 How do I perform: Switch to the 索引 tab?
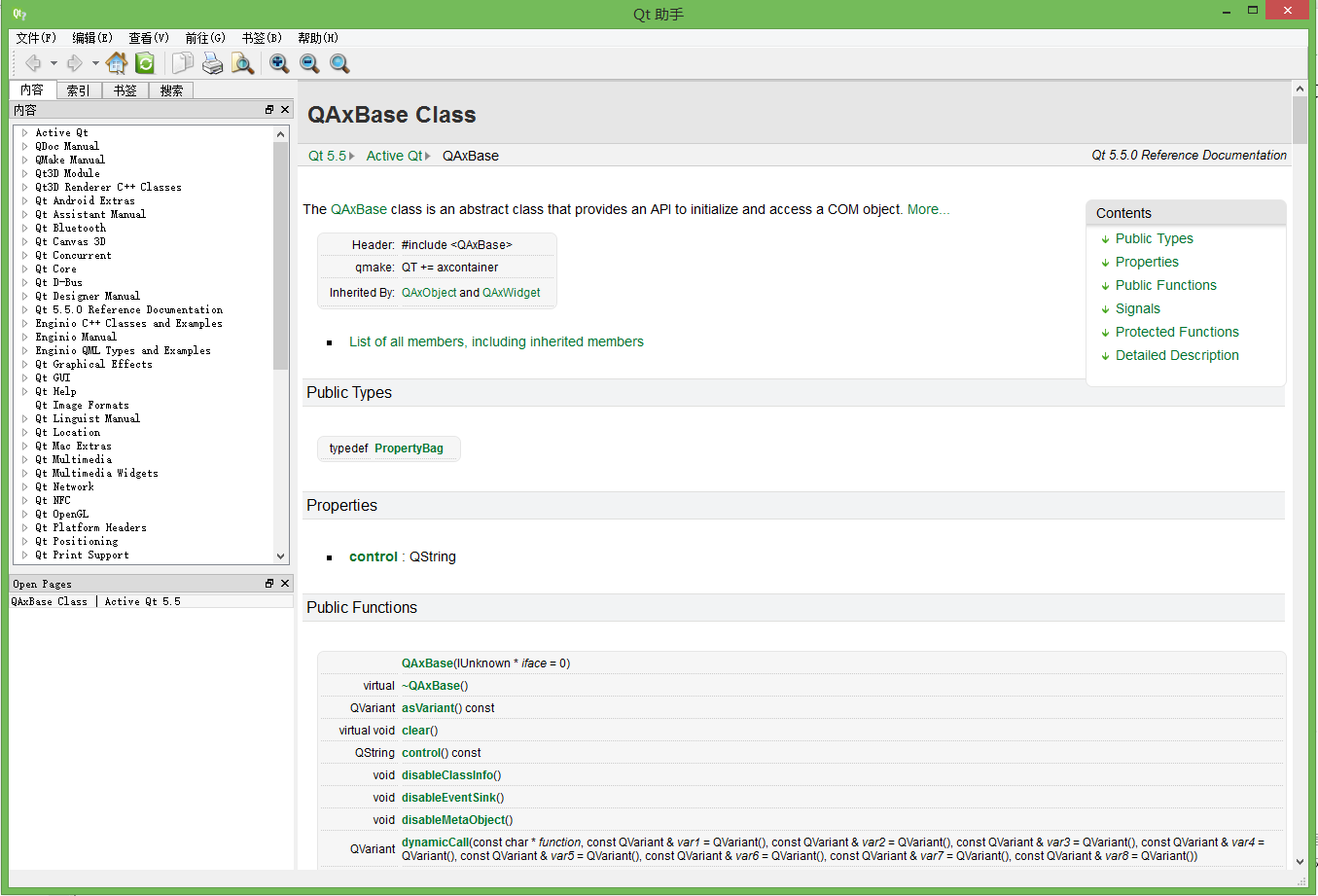[79, 90]
